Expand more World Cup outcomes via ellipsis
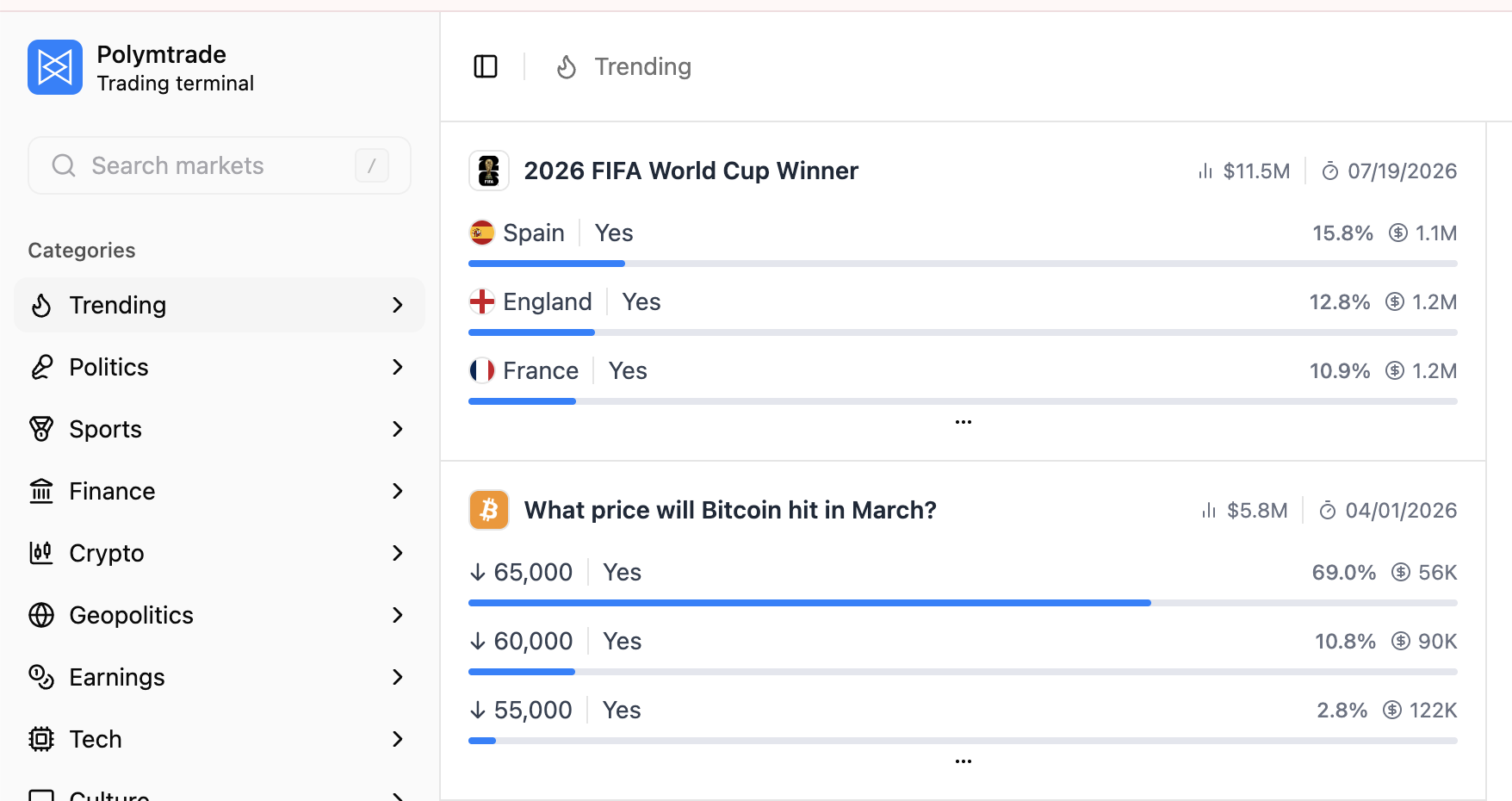 [x=963, y=421]
